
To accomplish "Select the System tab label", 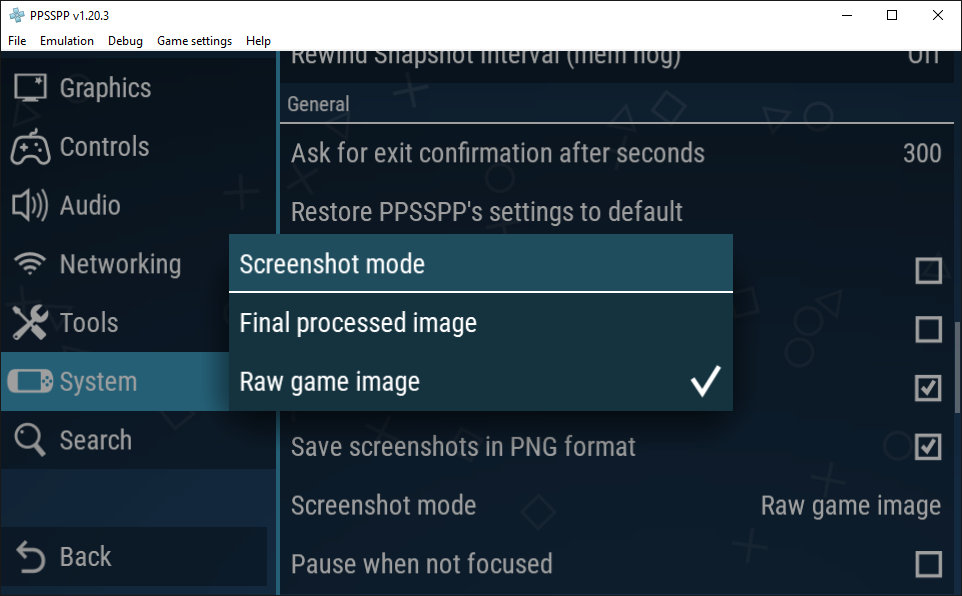I will pyautogui.click(x=98, y=382).
